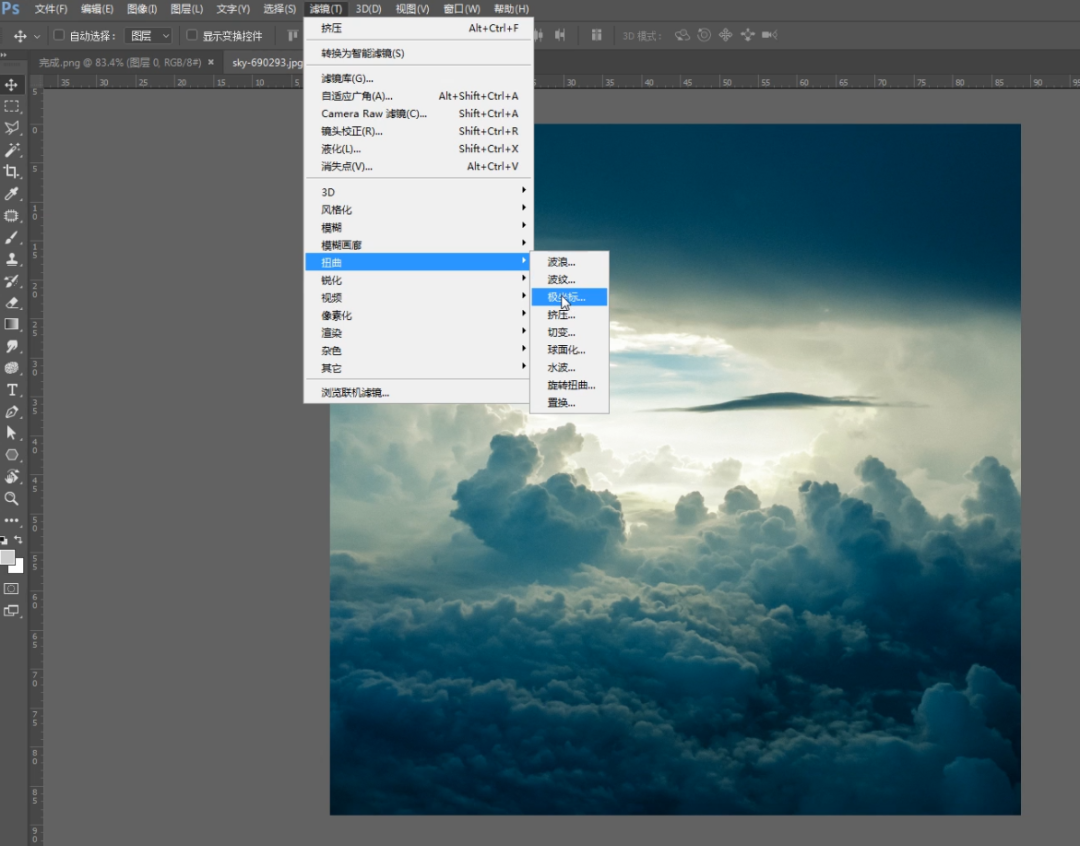This screenshot has height=846, width=1080.
Task: Select the Pen tool
Action: tap(12, 411)
